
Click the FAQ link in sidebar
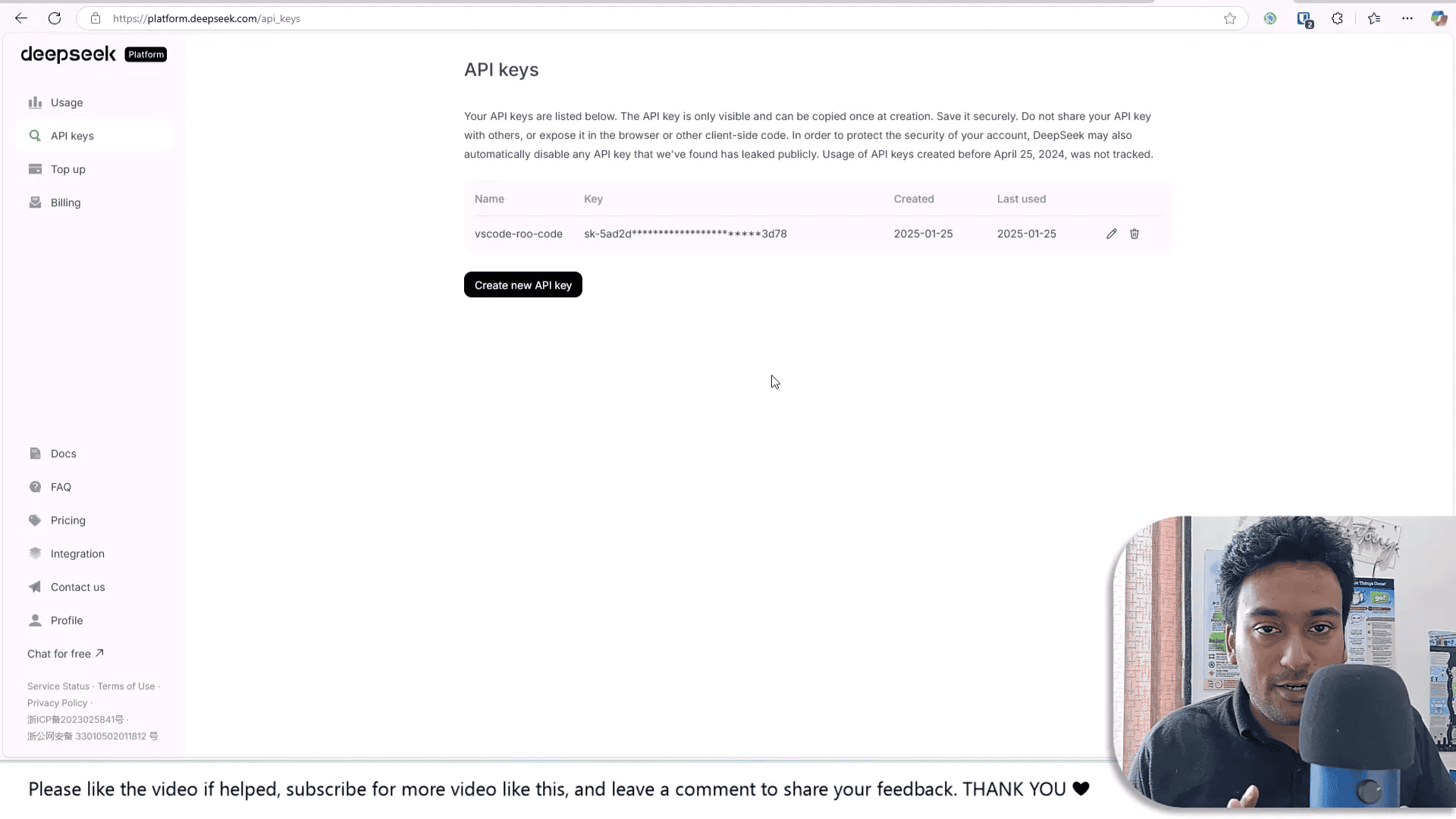[x=61, y=486]
